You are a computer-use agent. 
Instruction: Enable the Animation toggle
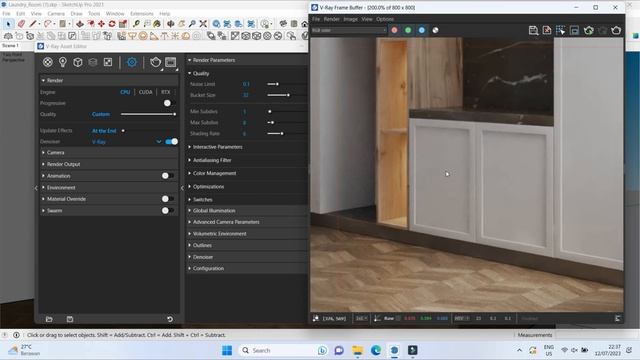point(167,176)
